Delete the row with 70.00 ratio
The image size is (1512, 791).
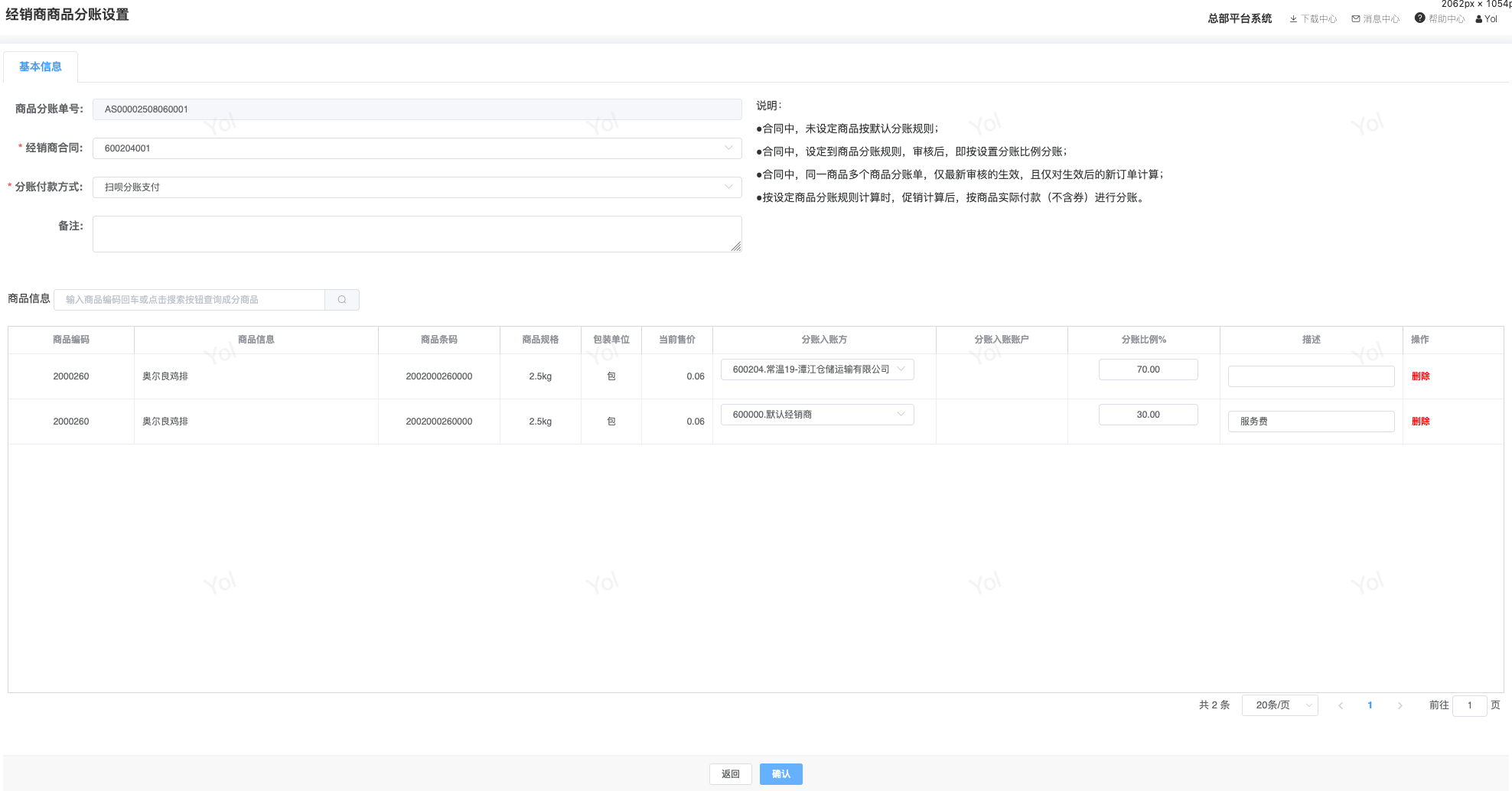tap(1421, 376)
